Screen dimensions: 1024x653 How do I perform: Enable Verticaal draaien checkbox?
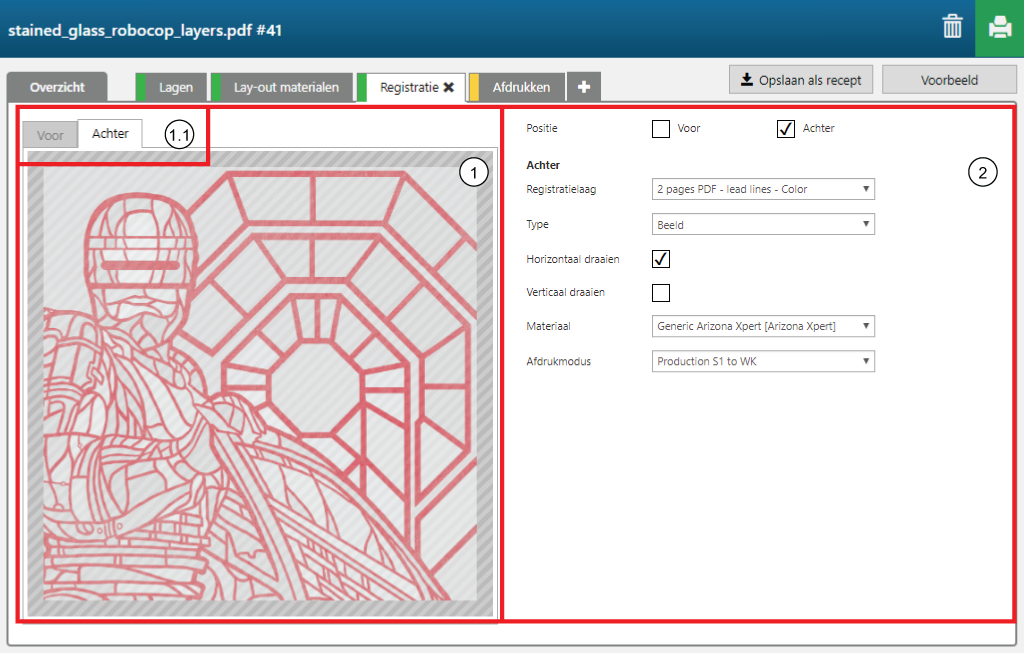pyautogui.click(x=661, y=293)
